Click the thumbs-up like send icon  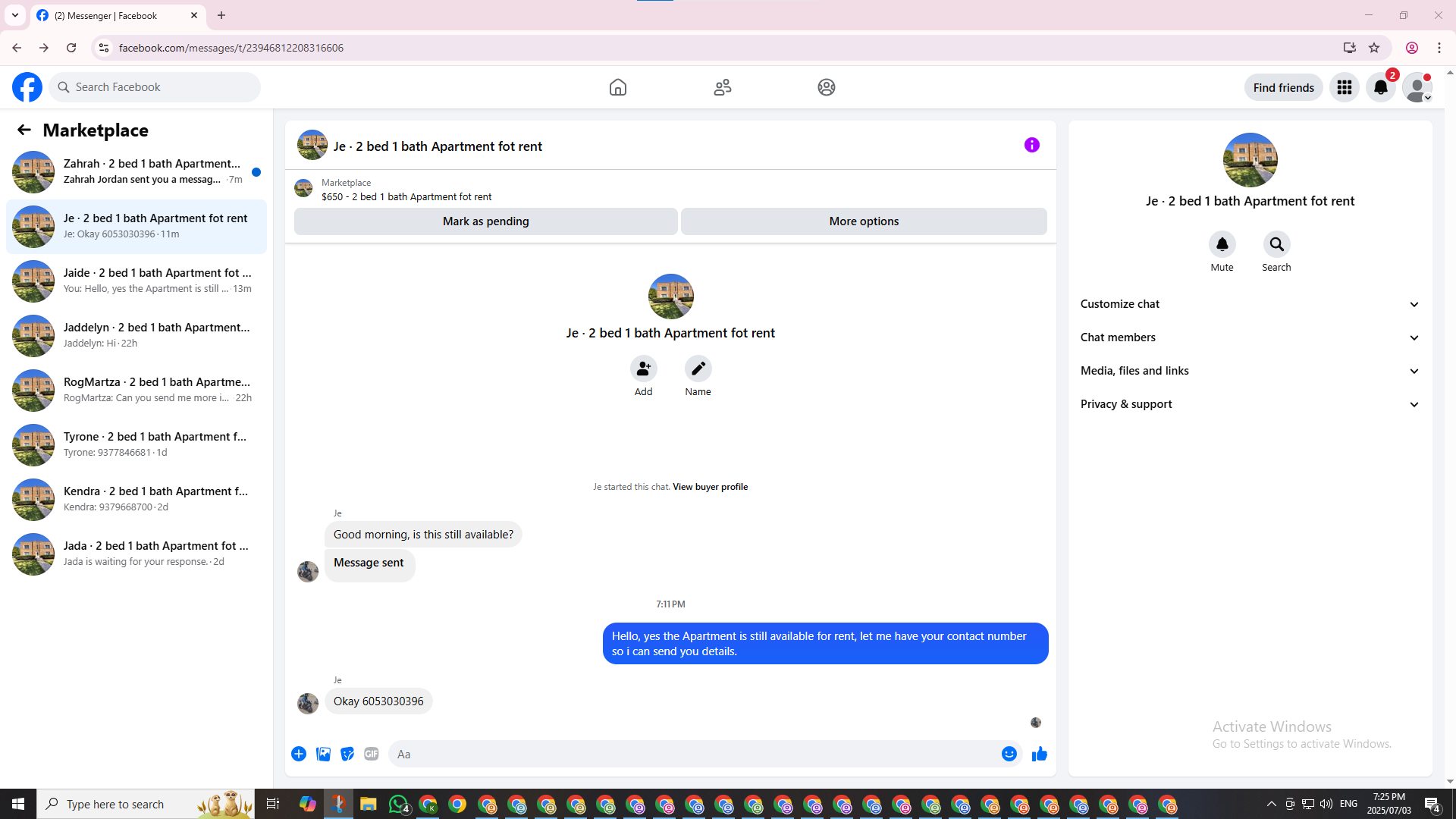(x=1039, y=754)
